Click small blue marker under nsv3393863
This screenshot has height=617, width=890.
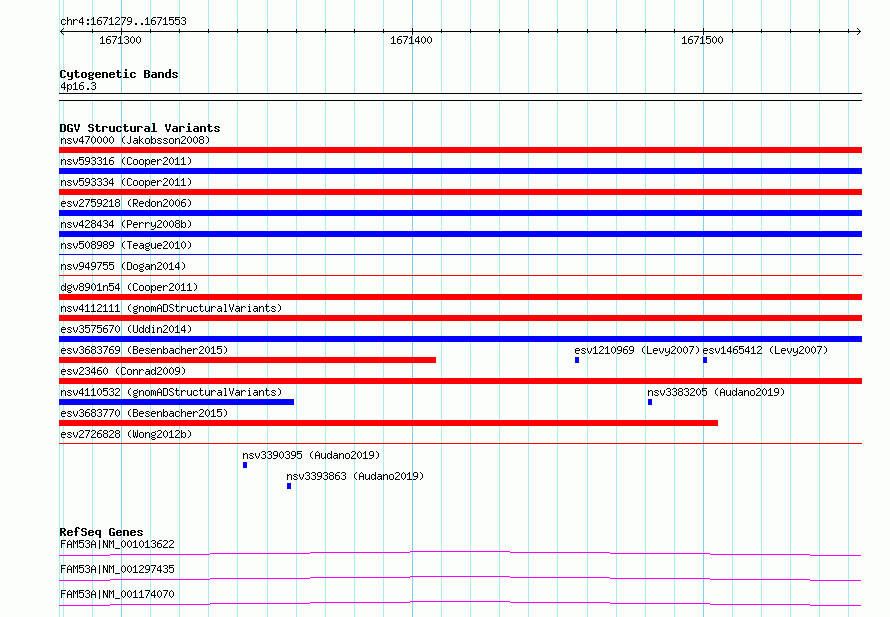tap(289, 486)
